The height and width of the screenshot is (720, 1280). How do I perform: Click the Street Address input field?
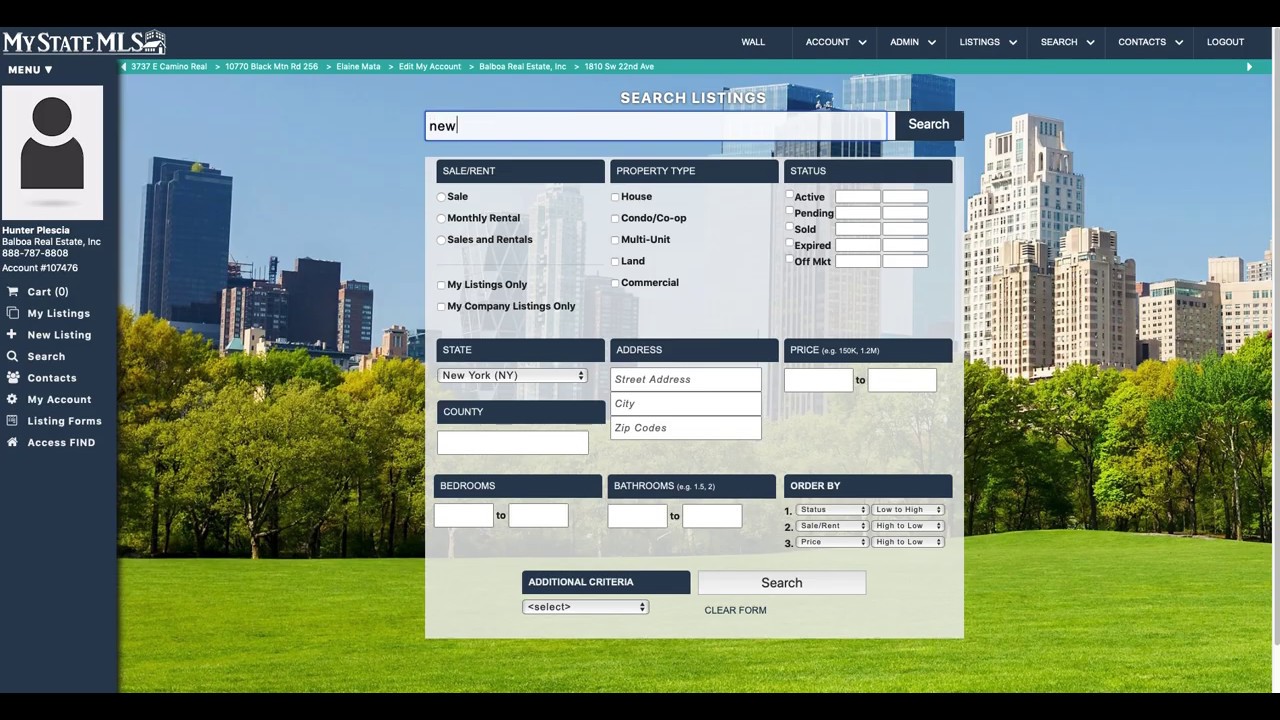click(x=686, y=379)
